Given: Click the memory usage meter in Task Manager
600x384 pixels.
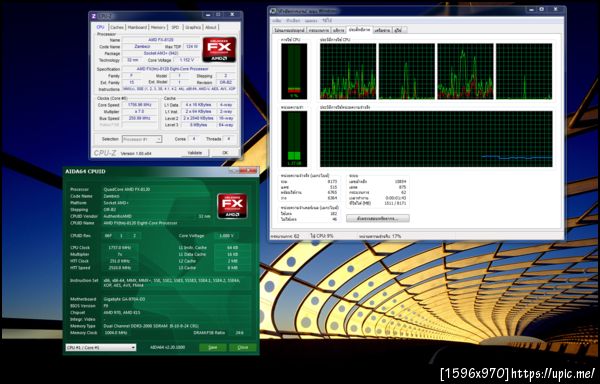Looking at the screenshot, I should pos(294,139).
